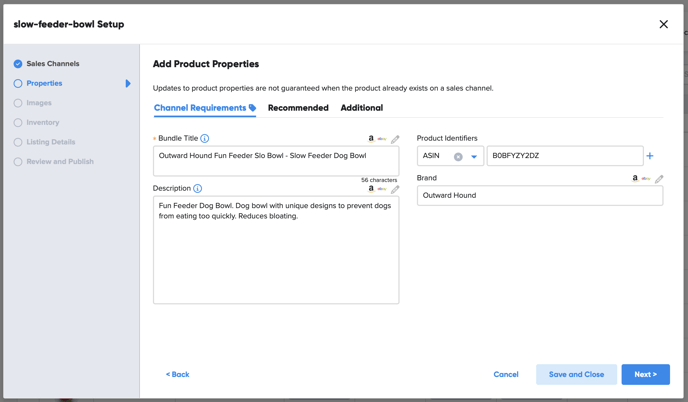The height and width of the screenshot is (402, 688).
Task: Click the Back link
Action: tap(178, 374)
